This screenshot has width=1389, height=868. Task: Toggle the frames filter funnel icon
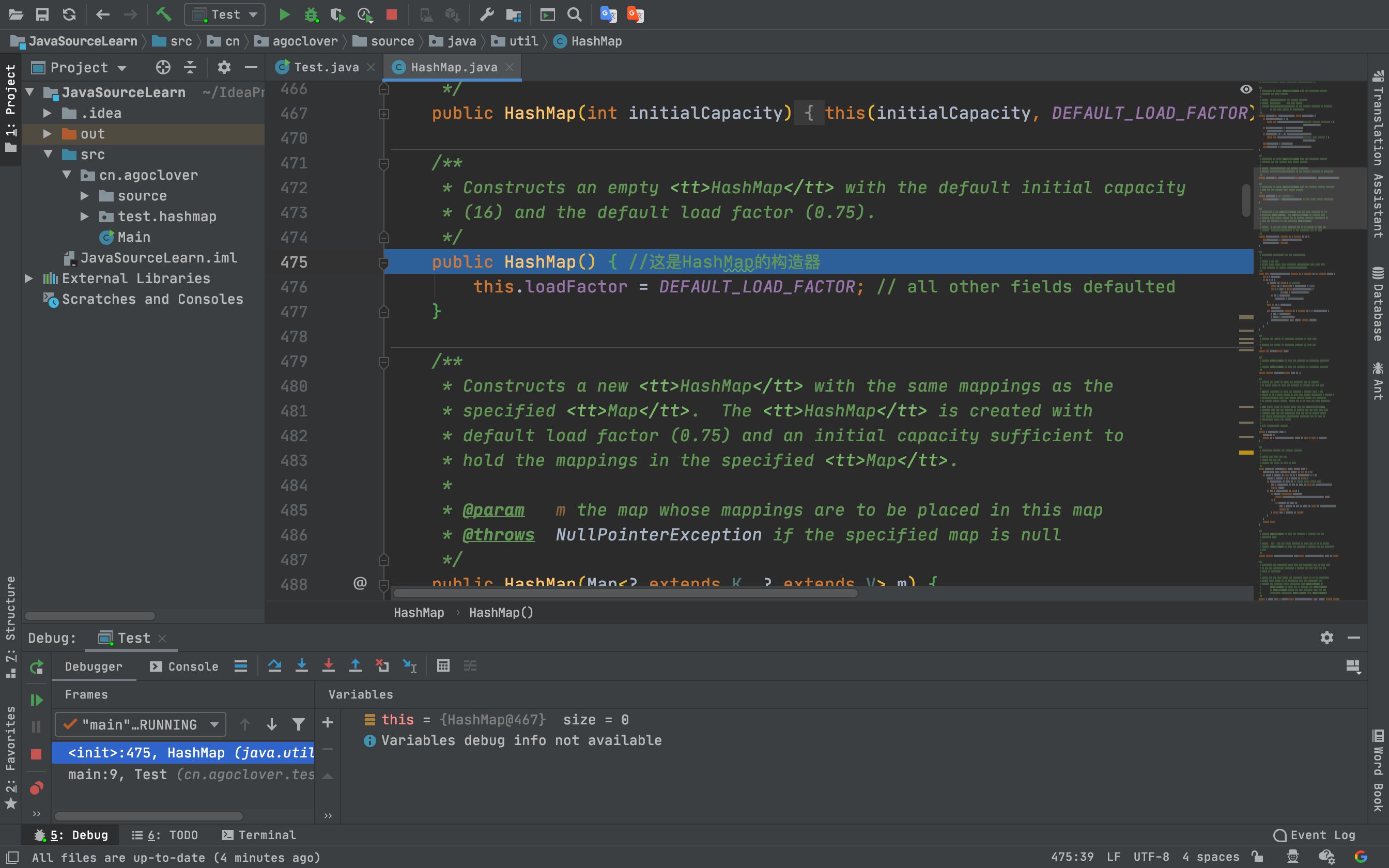299,724
